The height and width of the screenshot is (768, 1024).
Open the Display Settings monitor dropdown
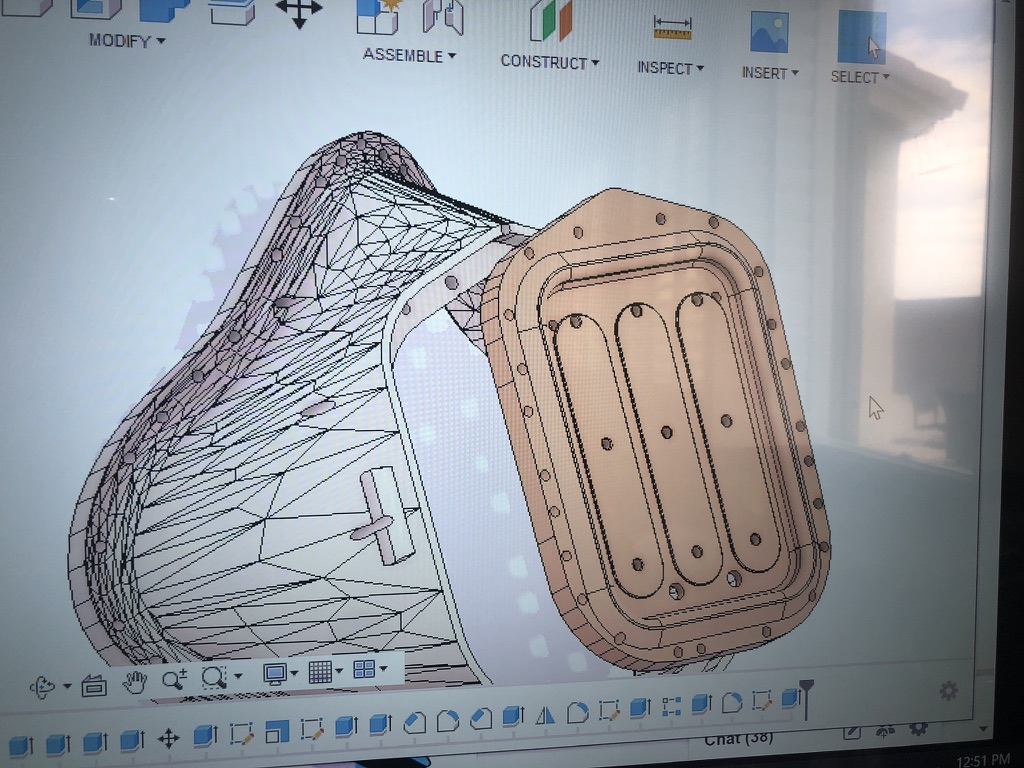point(279,673)
